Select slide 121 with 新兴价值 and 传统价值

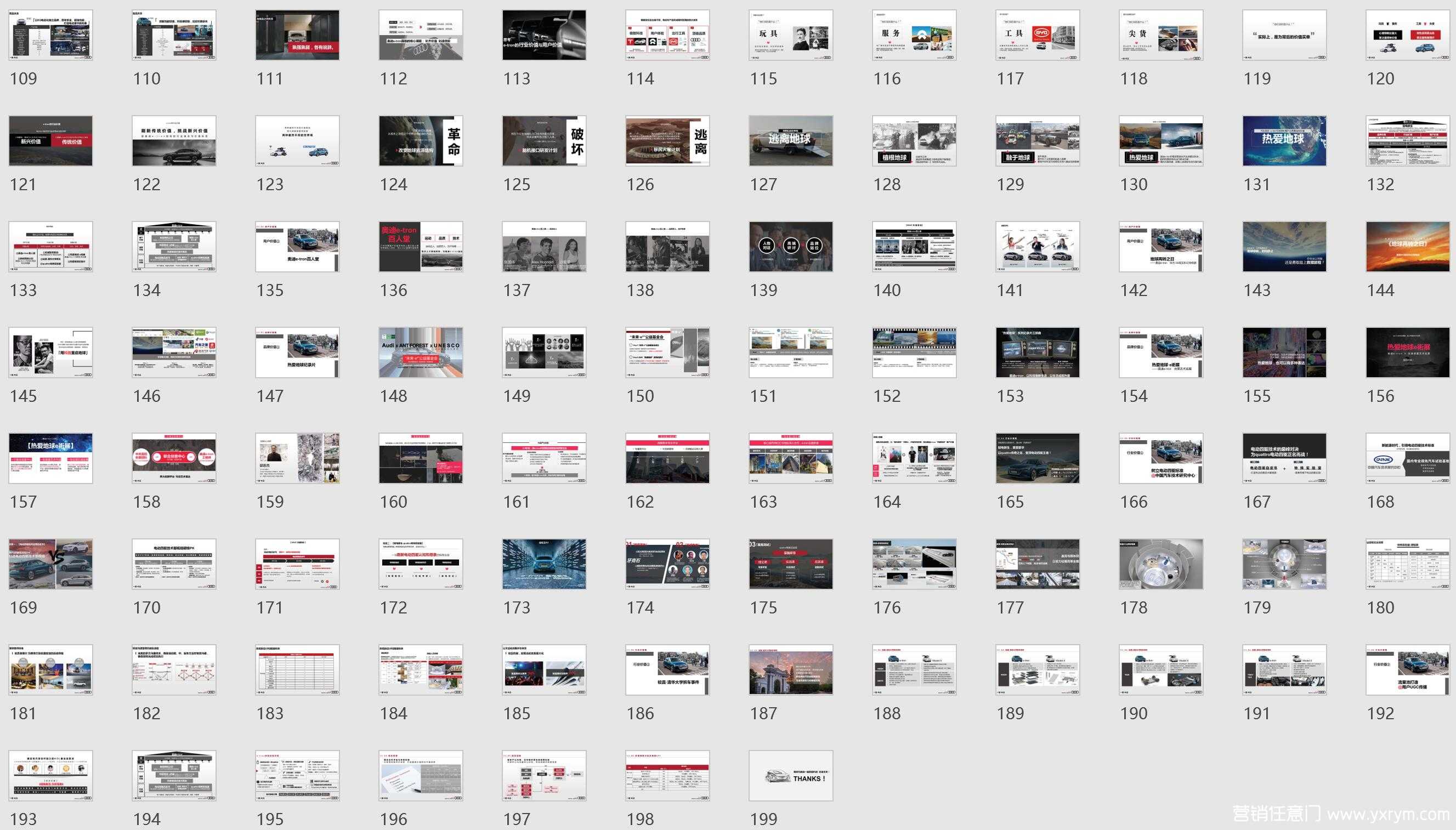(x=51, y=141)
